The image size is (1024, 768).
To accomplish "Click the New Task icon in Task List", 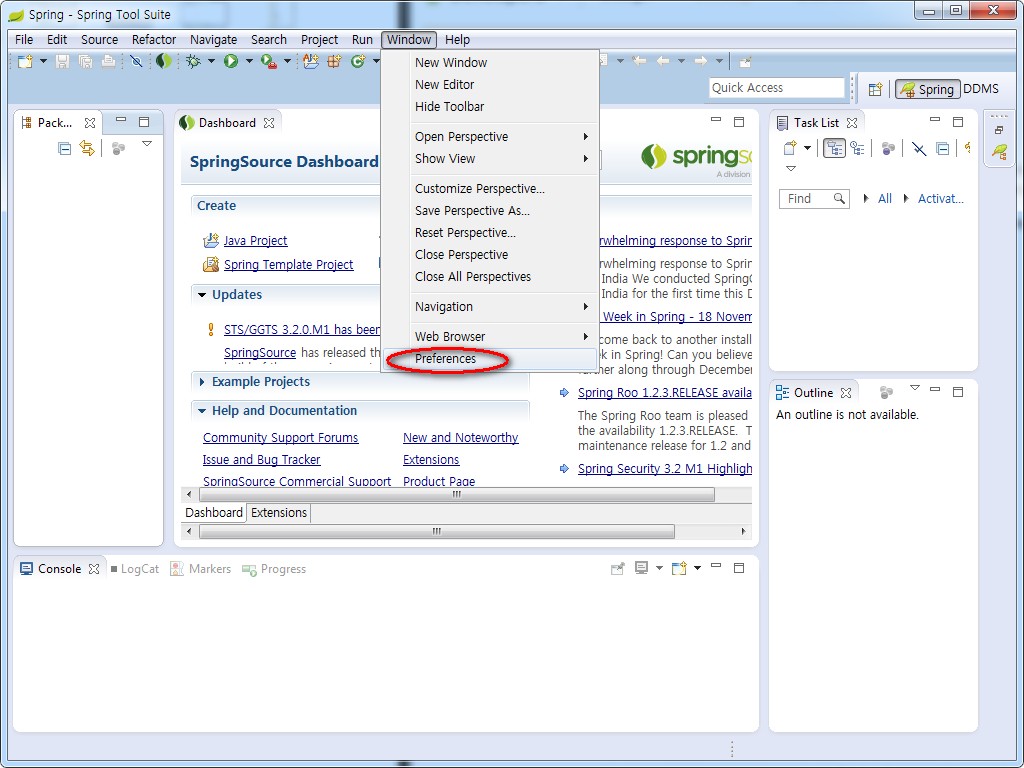I will [790, 148].
